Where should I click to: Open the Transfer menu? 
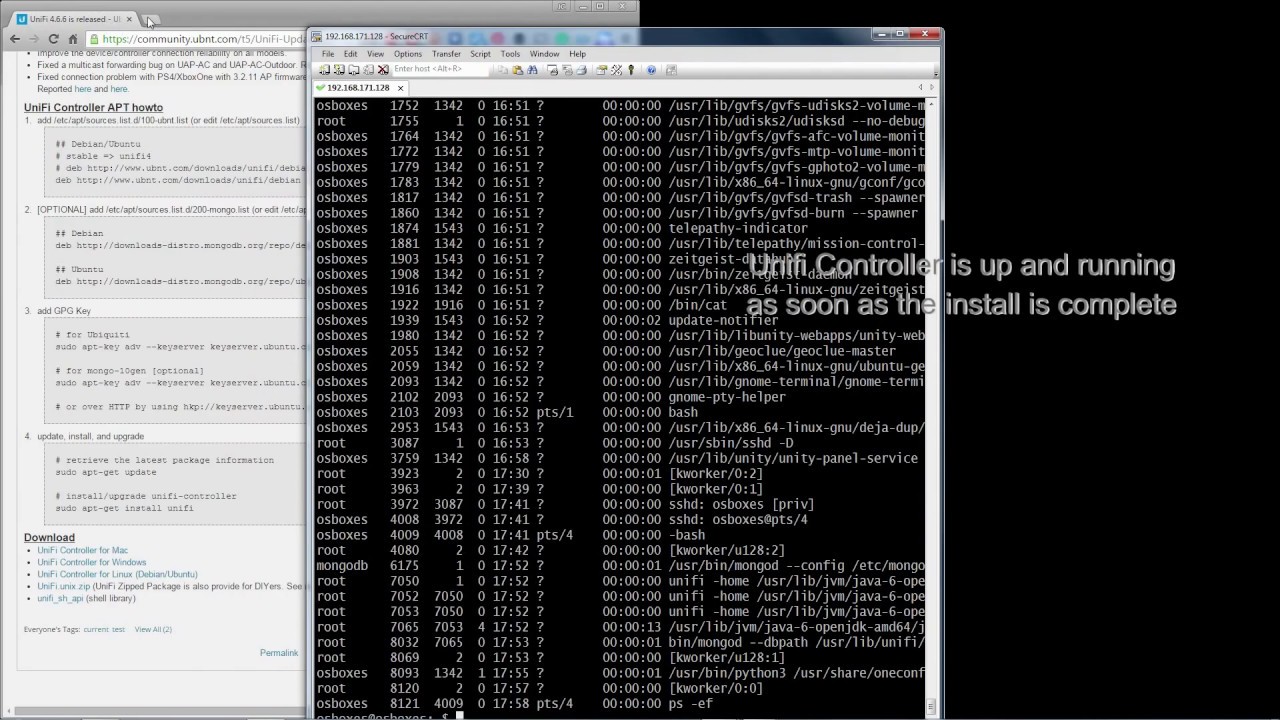point(446,54)
